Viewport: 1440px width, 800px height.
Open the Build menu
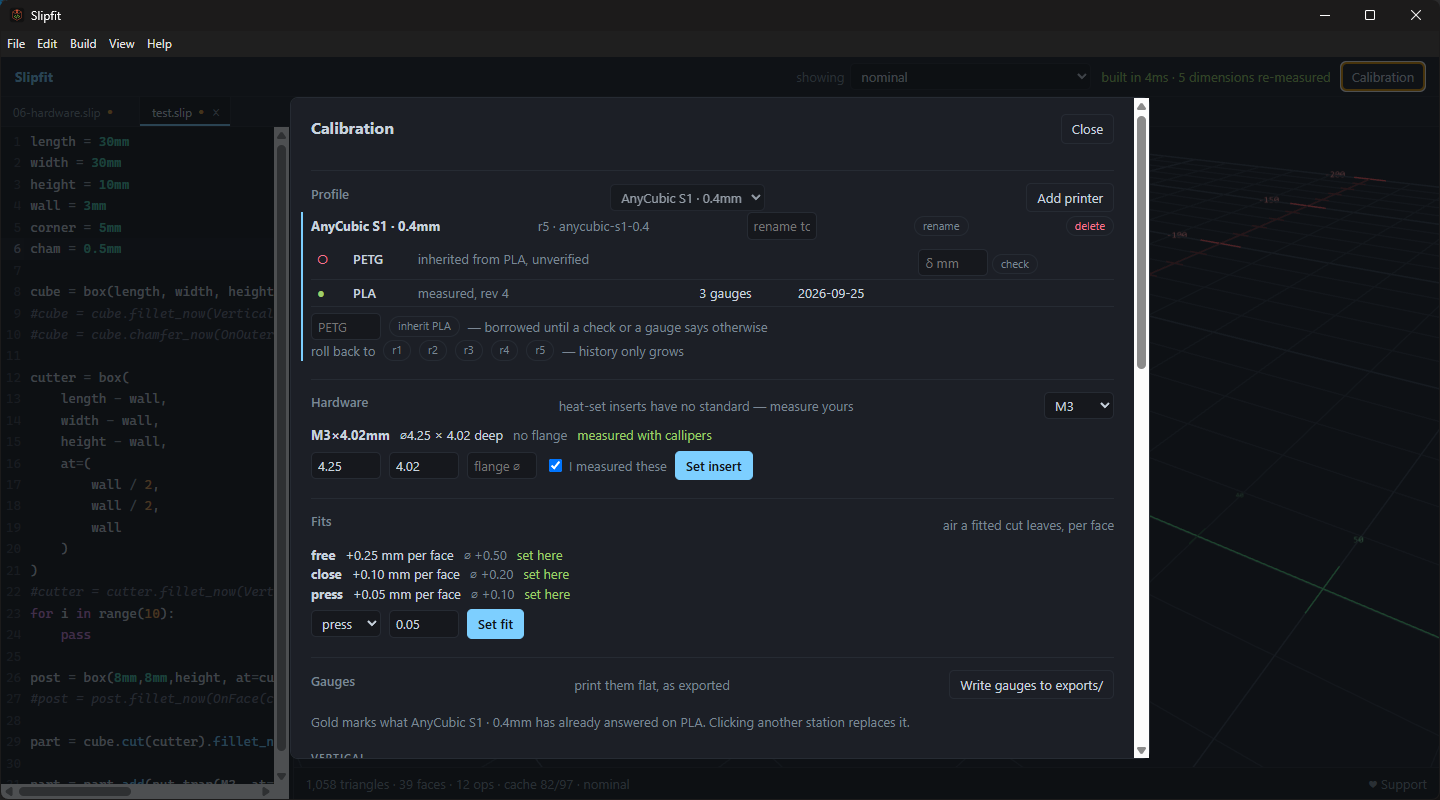tap(83, 44)
